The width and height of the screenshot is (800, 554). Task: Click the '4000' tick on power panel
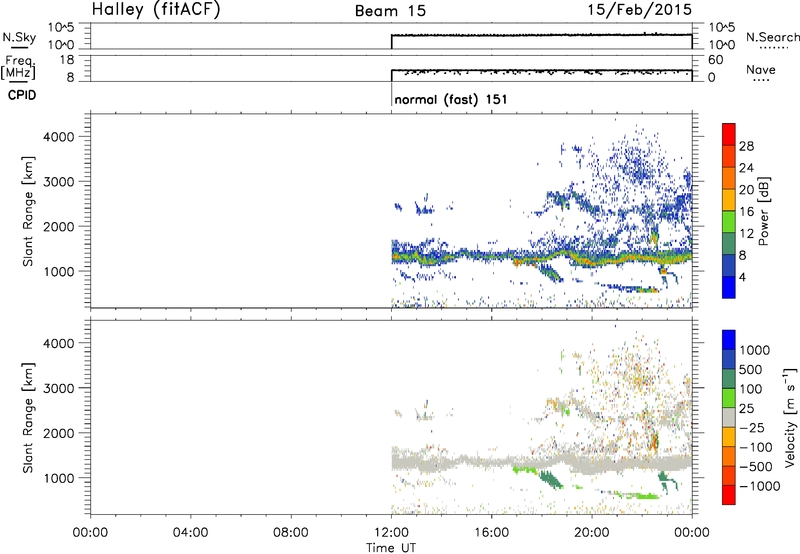59,137
